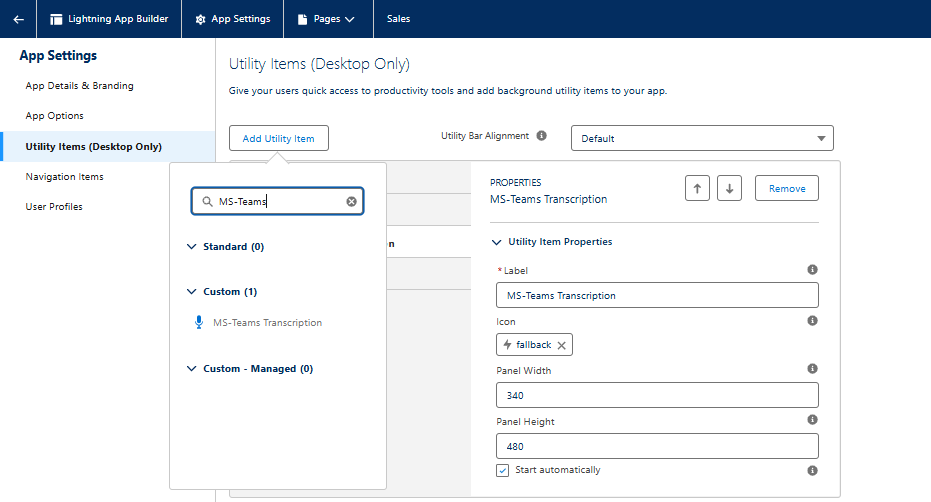The image size is (931, 502).
Task: Go to Navigation Items settings
Action: [x=64, y=177]
